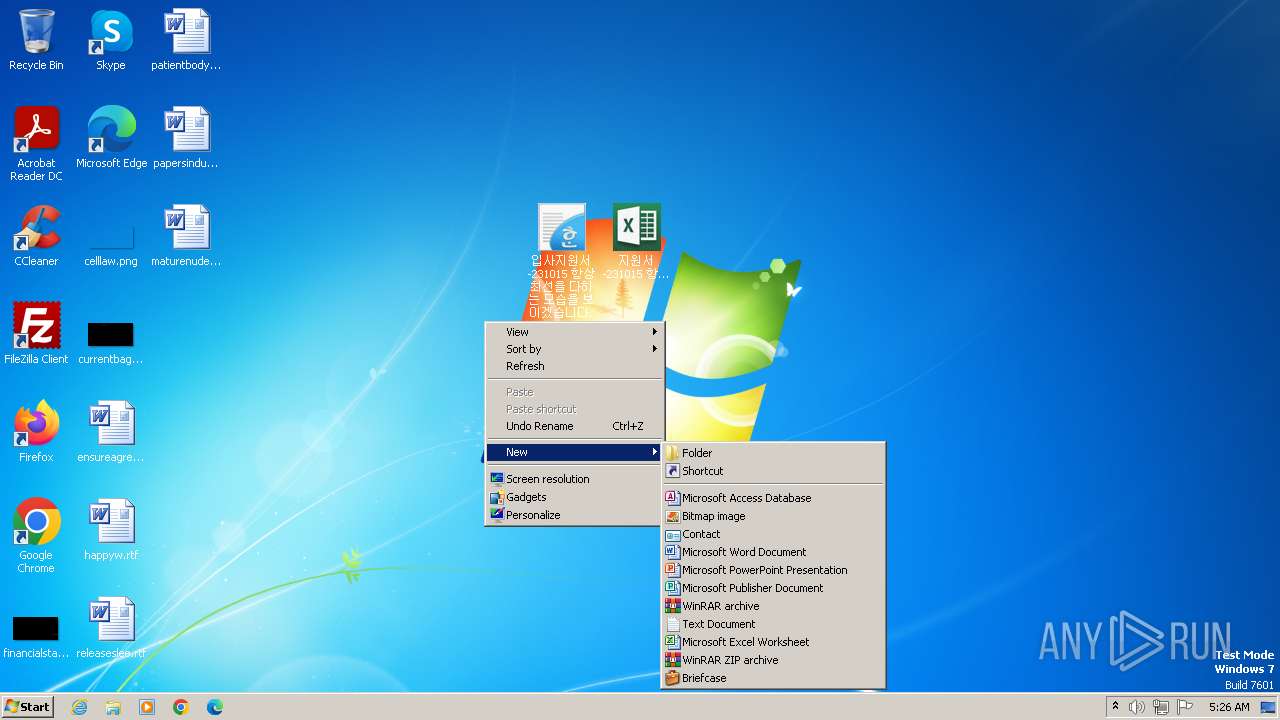
Task: Click the volume speaker tray icon
Action: tap(1137, 707)
